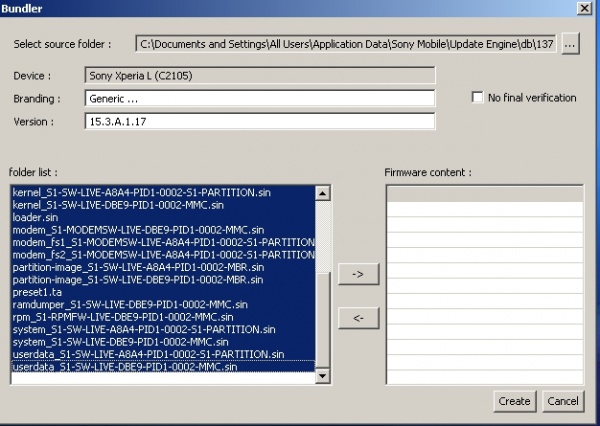Select userdata_S1-SW-LIVE-DBE9 MMC.sin file

coord(163,367)
